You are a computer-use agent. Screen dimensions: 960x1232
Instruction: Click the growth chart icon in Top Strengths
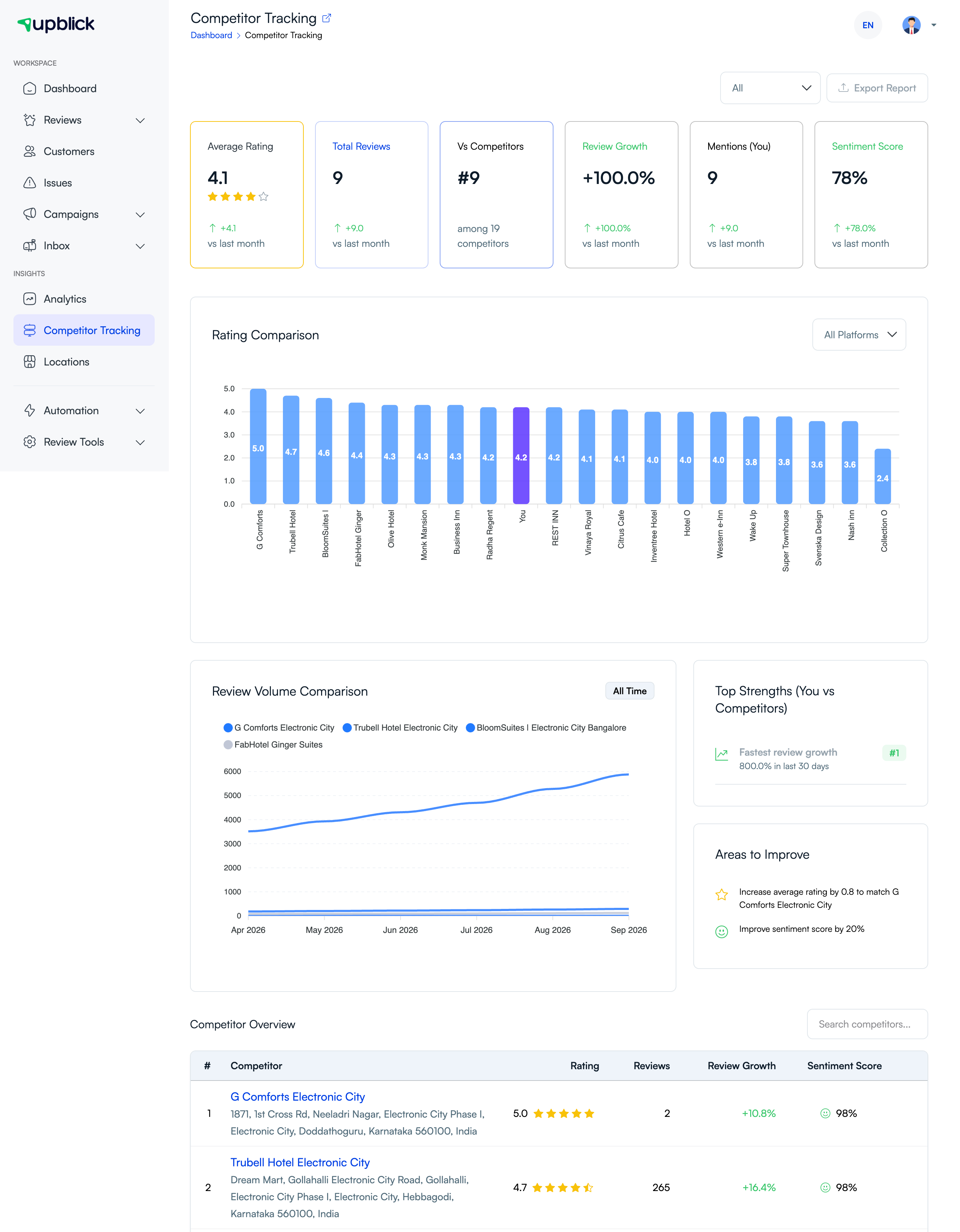click(x=721, y=754)
